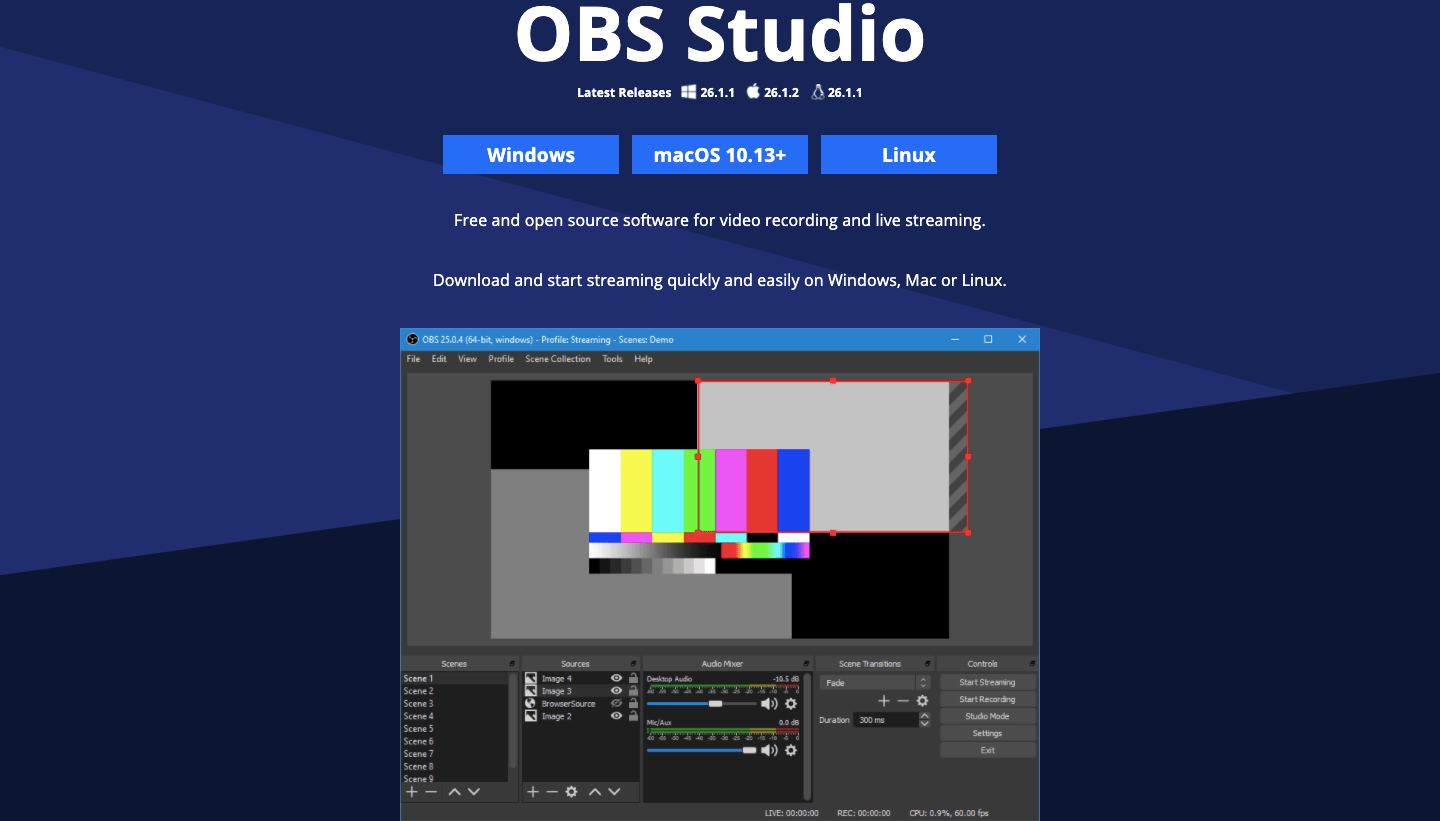
Task: Click the Windows logo next to 26.1.1
Action: point(688,92)
